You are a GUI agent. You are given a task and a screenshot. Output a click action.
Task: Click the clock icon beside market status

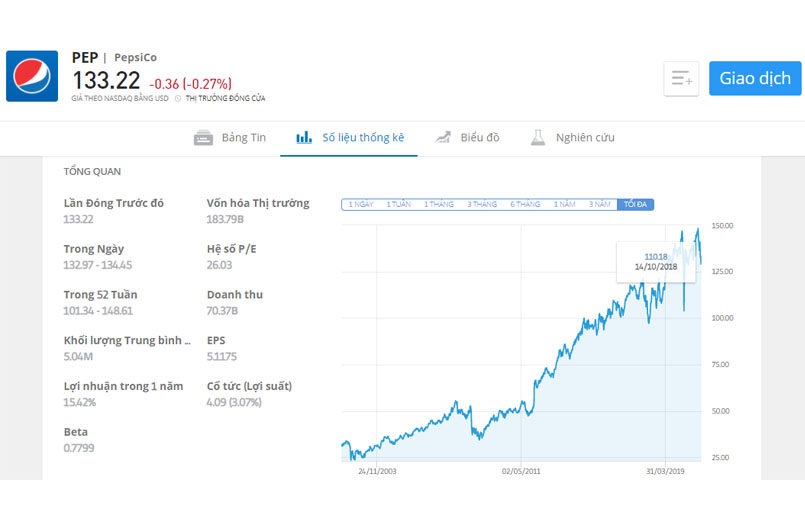(178, 99)
